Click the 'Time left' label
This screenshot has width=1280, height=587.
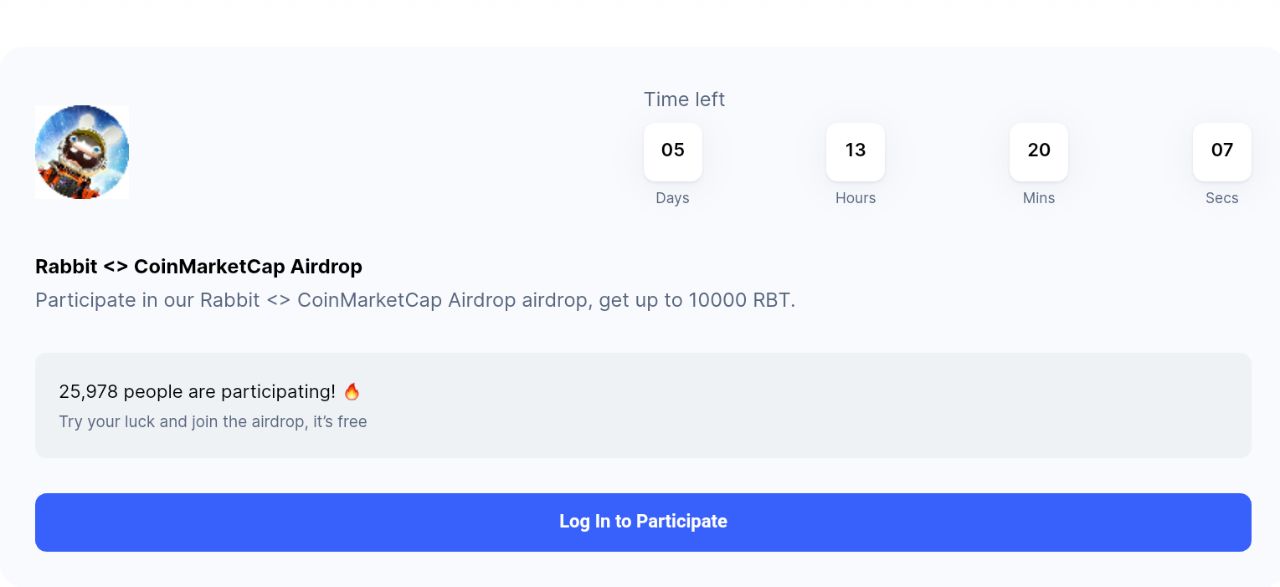(x=684, y=99)
